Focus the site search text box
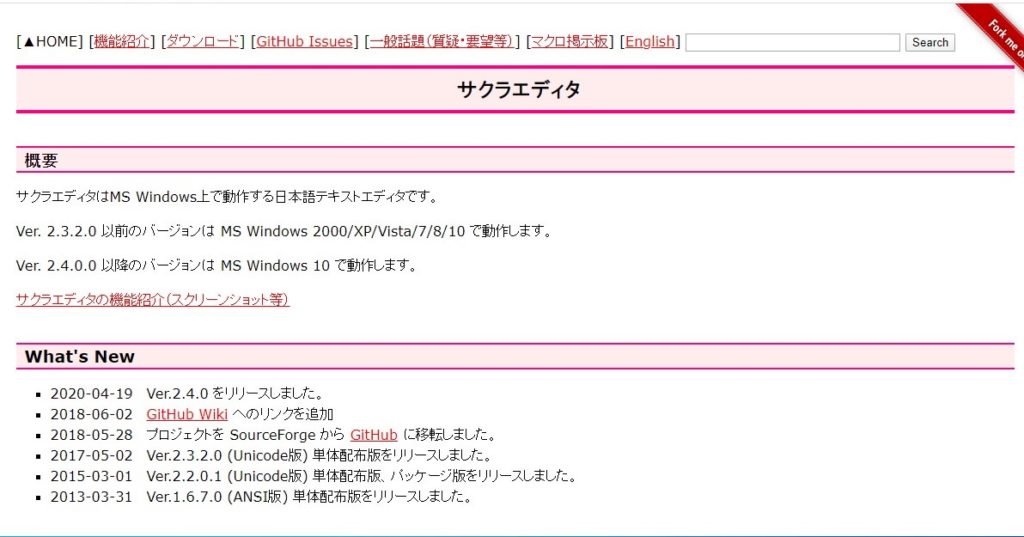Viewport: 1024px width, 537px height. coord(793,42)
